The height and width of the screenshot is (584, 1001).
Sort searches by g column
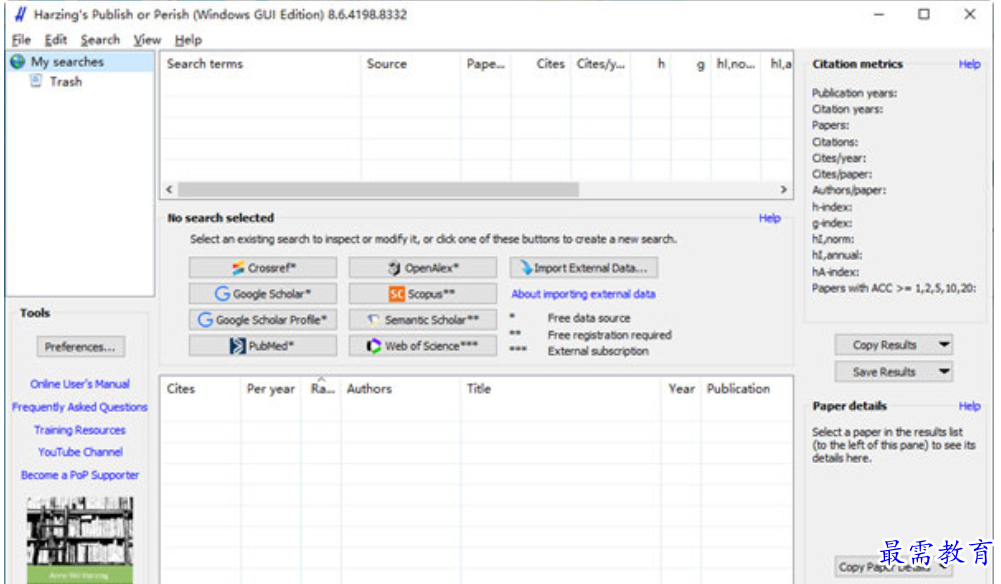pos(691,64)
